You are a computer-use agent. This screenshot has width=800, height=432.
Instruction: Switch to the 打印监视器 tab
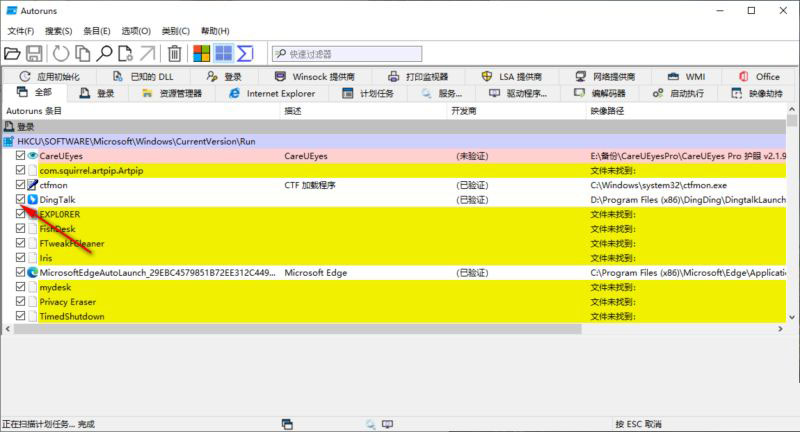(x=418, y=77)
